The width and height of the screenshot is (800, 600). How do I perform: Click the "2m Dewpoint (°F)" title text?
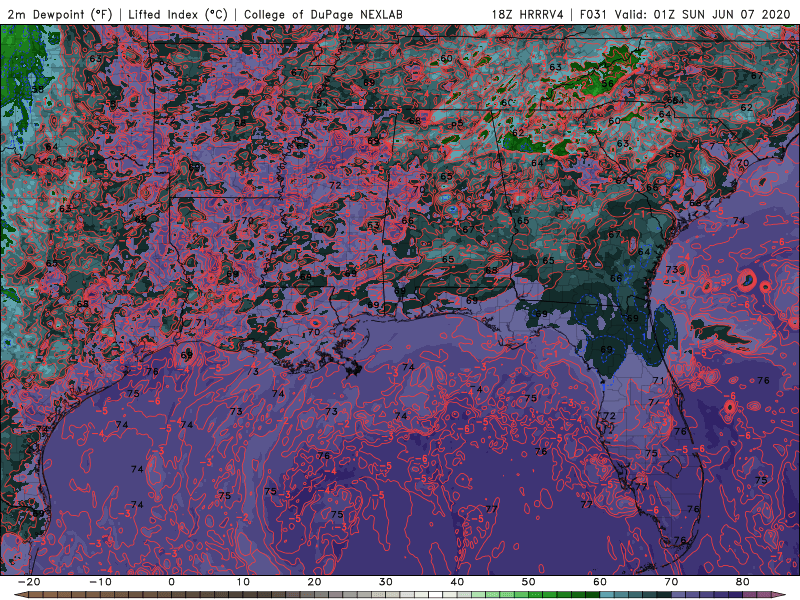[x=60, y=14]
